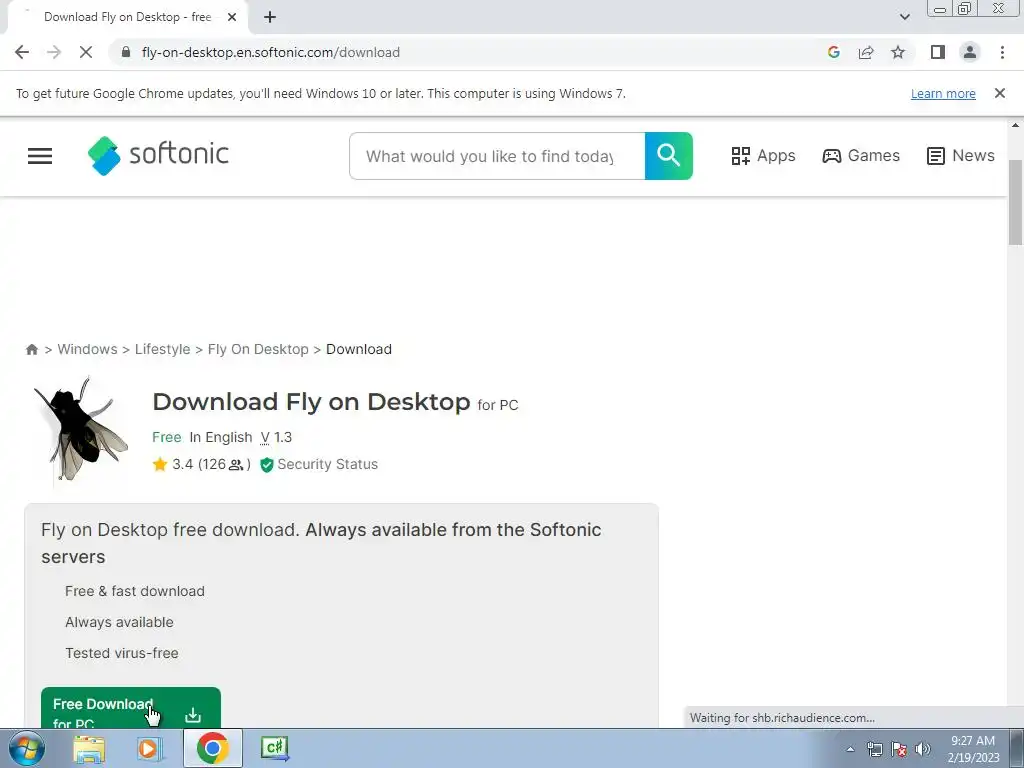Click the 'Always available' list text
This screenshot has height=768, width=1024.
tap(120, 622)
